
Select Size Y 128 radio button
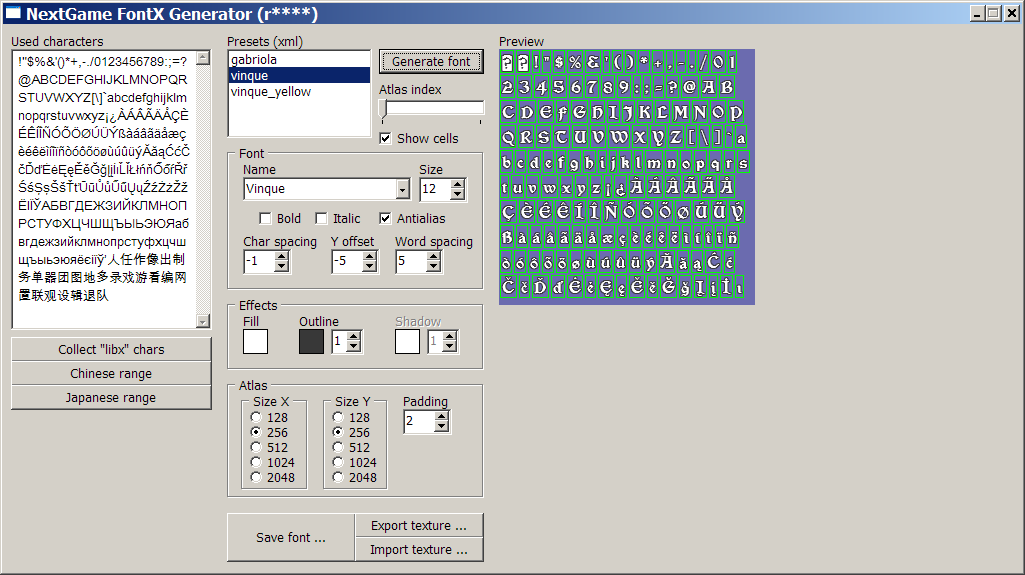tap(337, 417)
